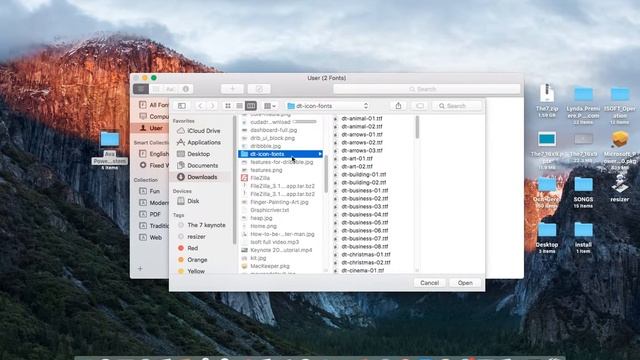
Task: Expand the dt-icon-fonts folder arrow
Action: coord(320,154)
